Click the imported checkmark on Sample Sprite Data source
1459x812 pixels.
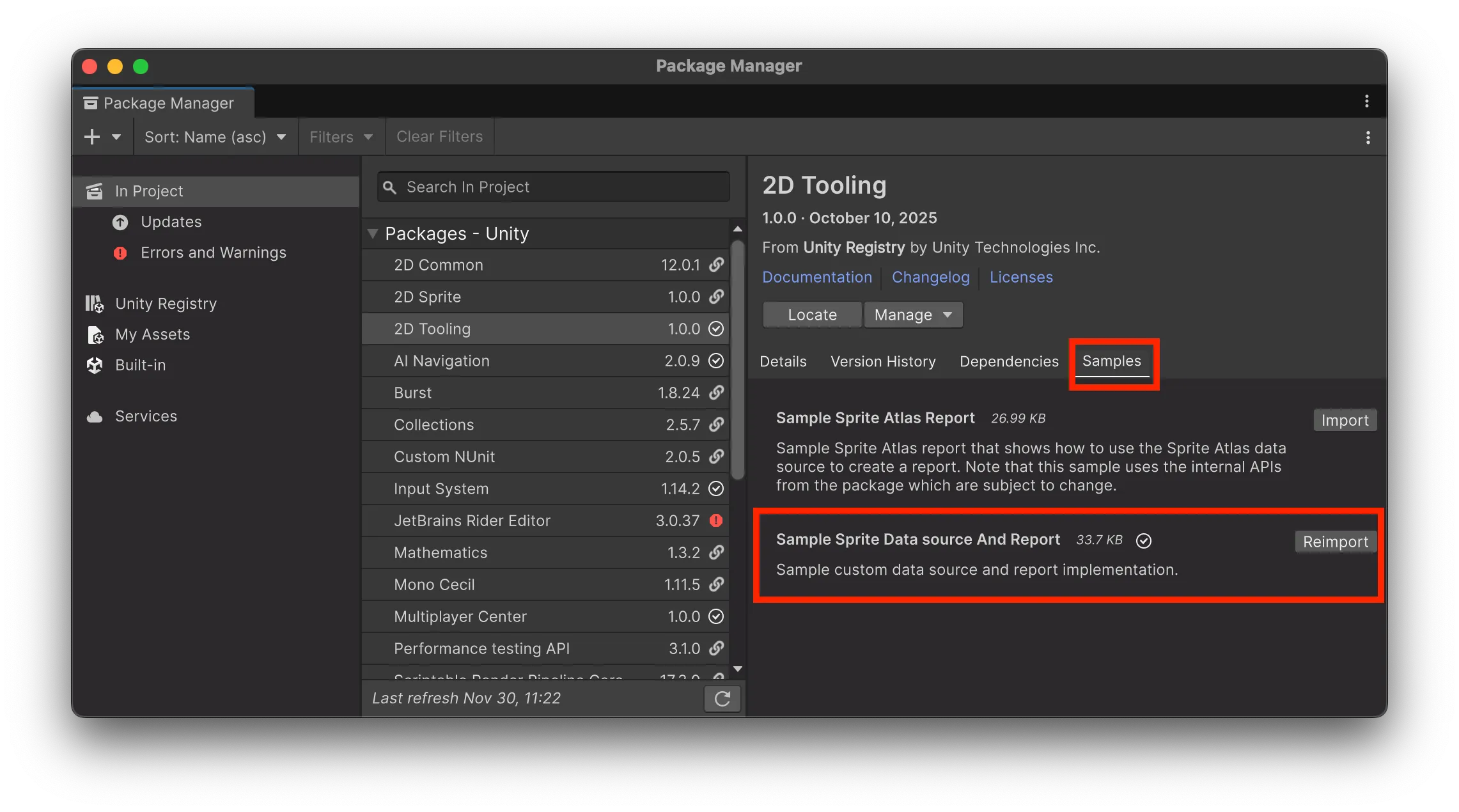(x=1143, y=541)
